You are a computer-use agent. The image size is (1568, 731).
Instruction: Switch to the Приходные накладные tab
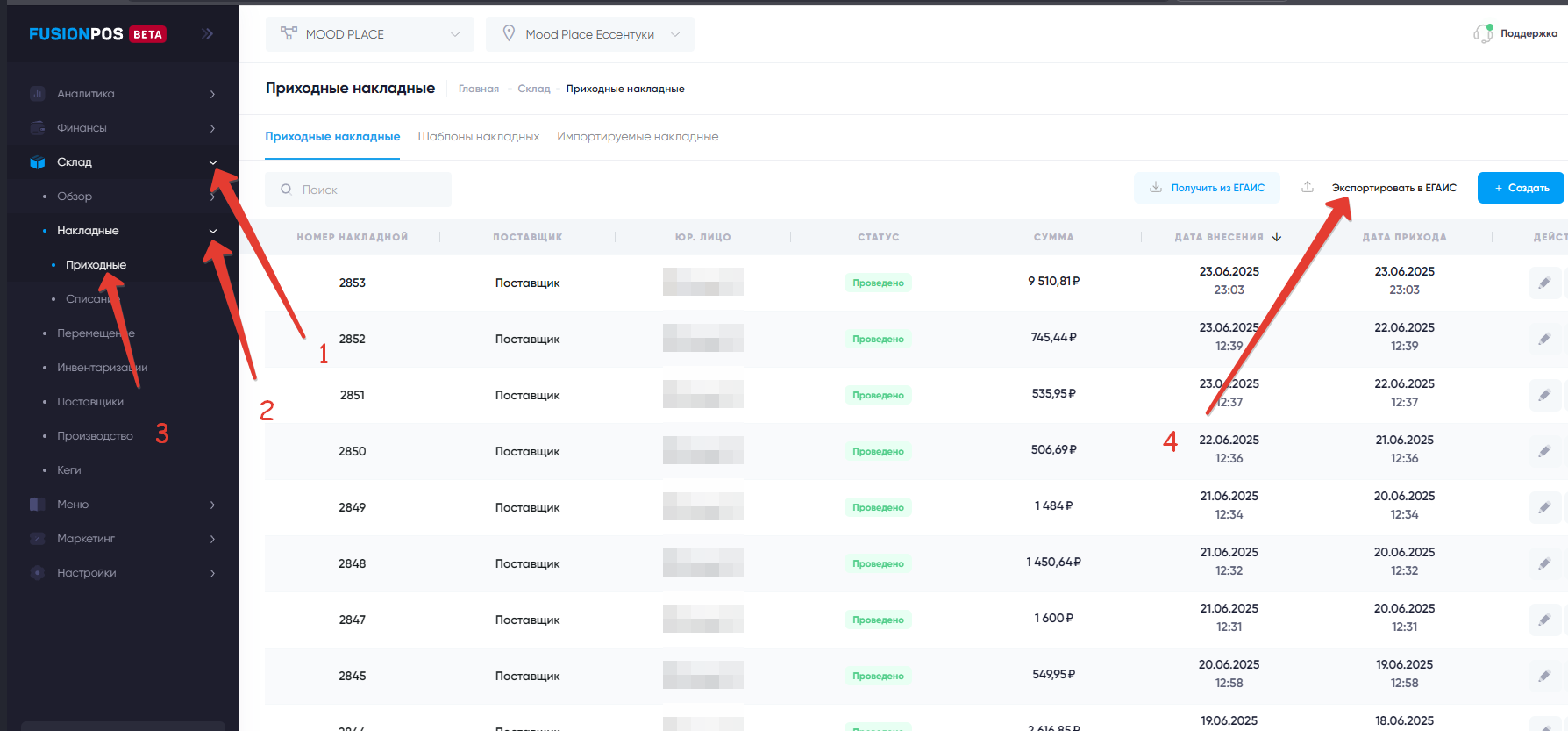332,137
